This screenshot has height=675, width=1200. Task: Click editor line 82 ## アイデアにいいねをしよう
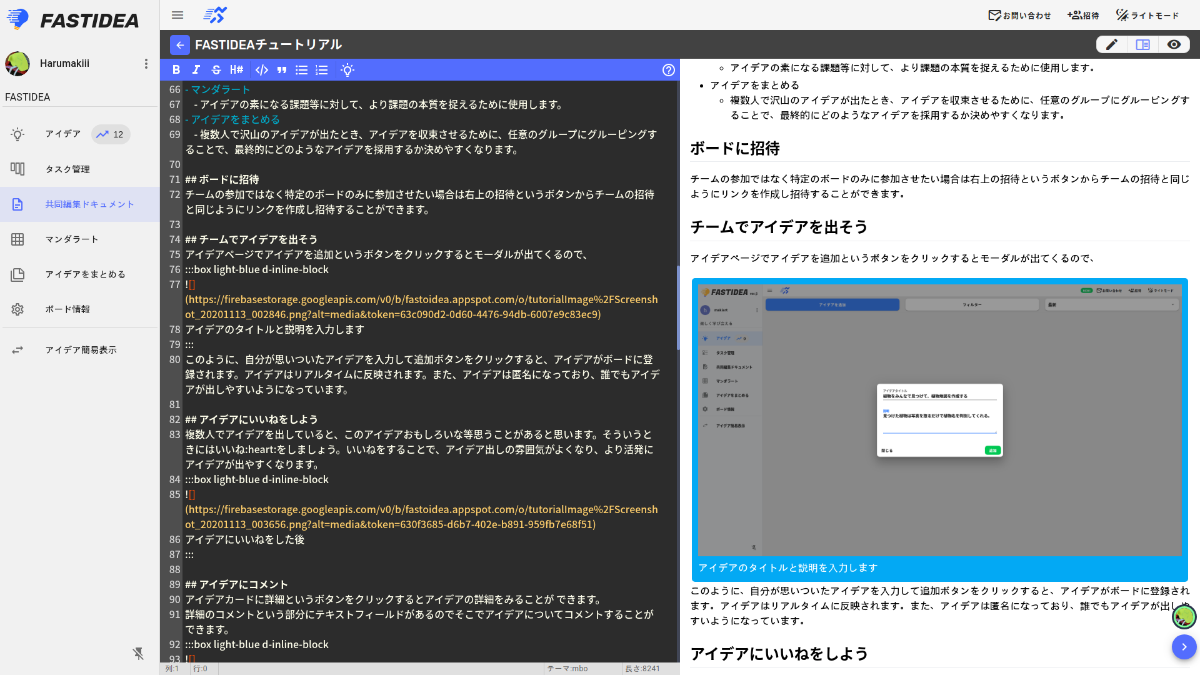[x=251, y=419]
